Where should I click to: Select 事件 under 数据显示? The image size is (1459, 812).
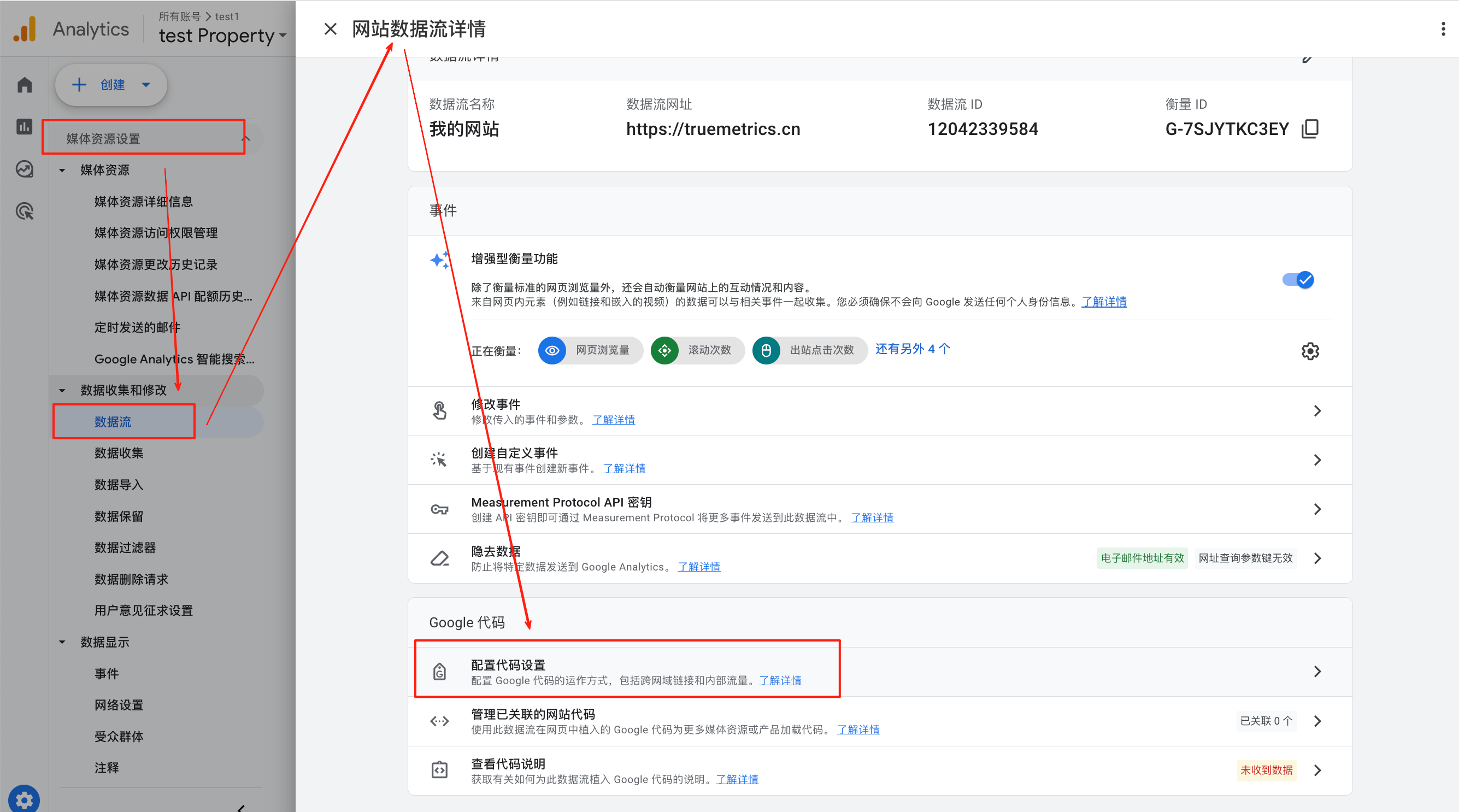coord(107,673)
